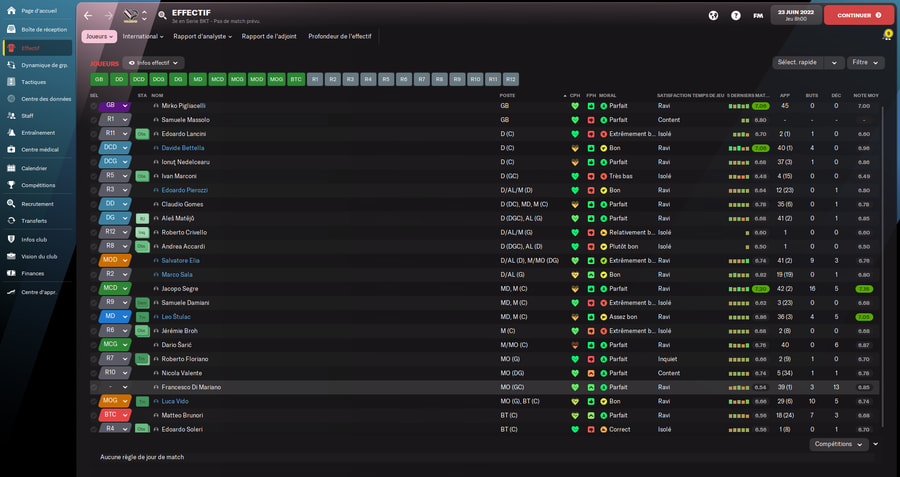The width and height of the screenshot is (900, 477).
Task: Open the football globe icon
Action: (713, 15)
